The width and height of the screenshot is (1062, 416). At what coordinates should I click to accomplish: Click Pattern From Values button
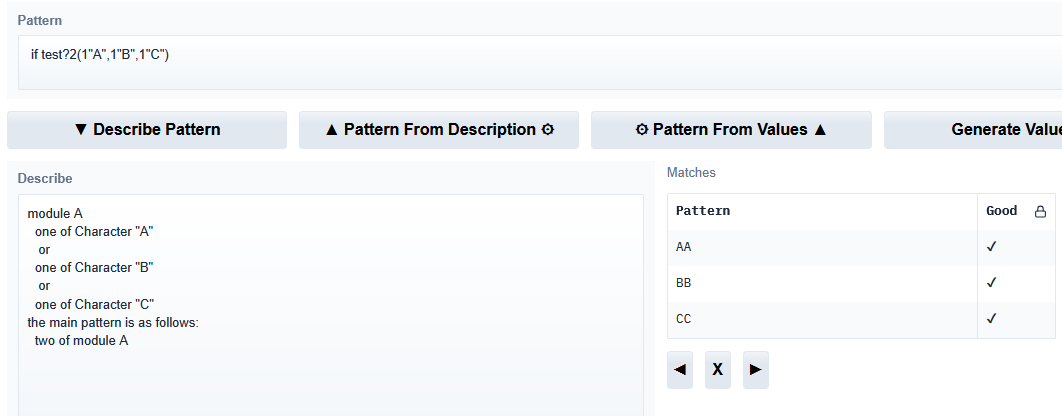click(x=731, y=130)
